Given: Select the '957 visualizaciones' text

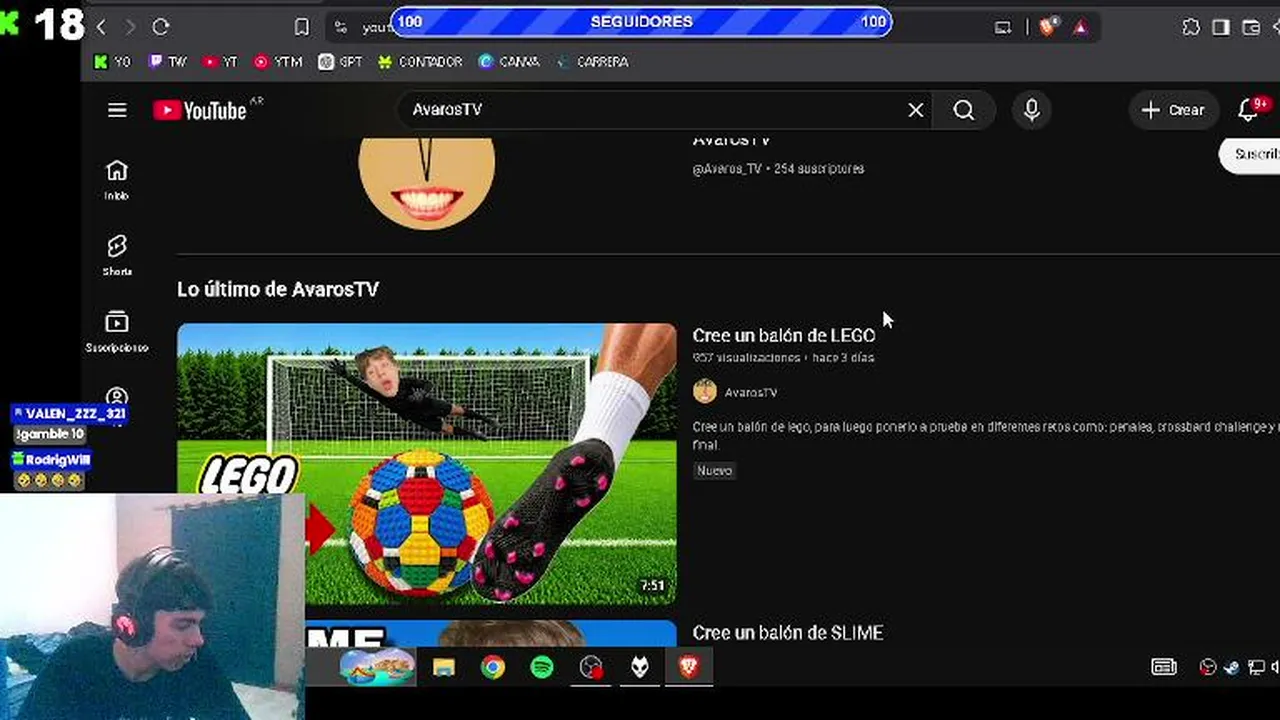Looking at the screenshot, I should click(746, 358).
